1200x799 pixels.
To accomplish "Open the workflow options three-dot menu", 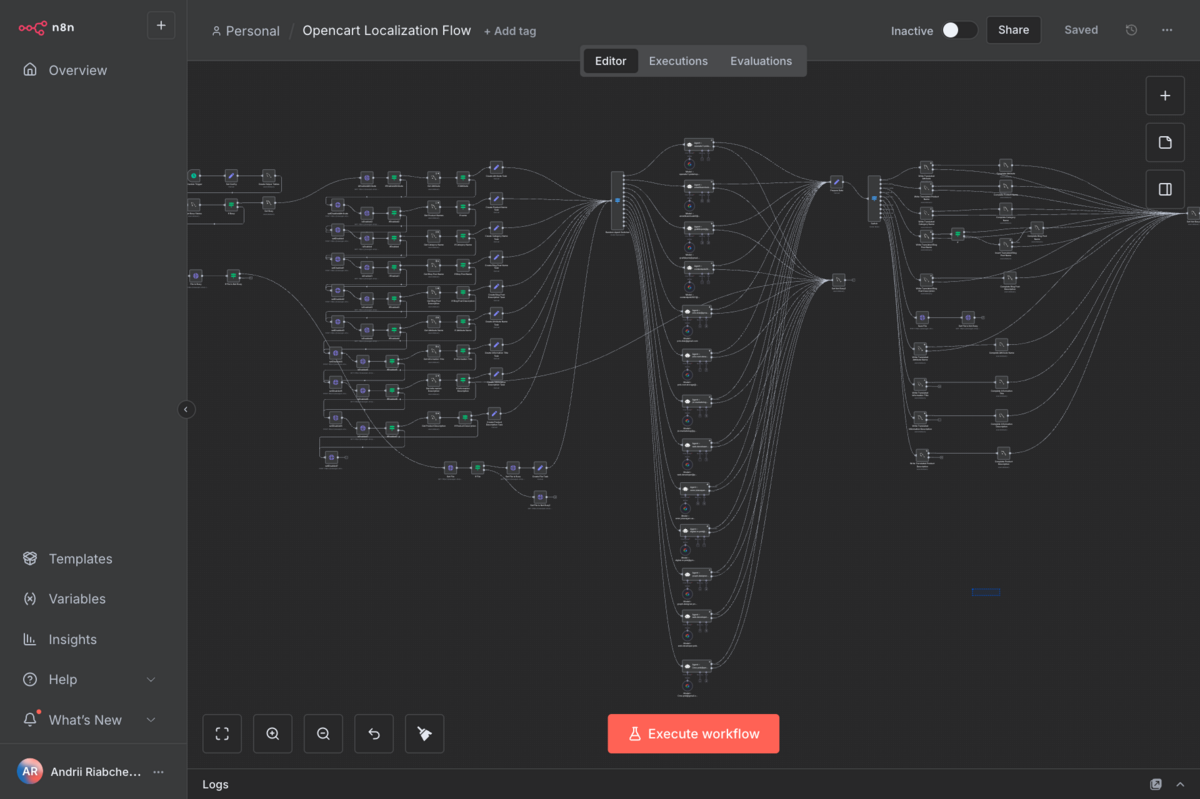I will 1167,30.
